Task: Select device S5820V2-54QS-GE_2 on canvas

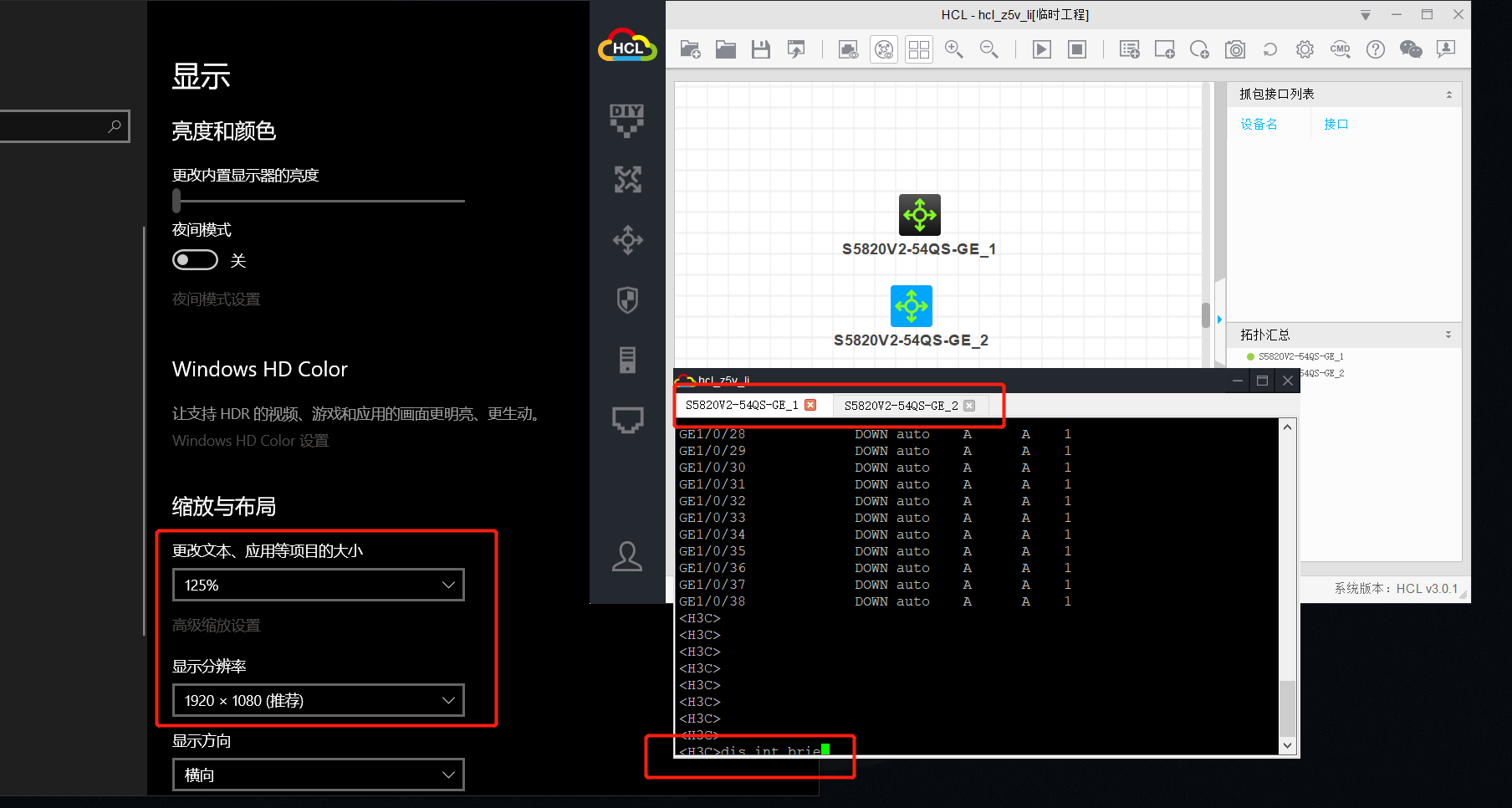Action: (x=911, y=306)
